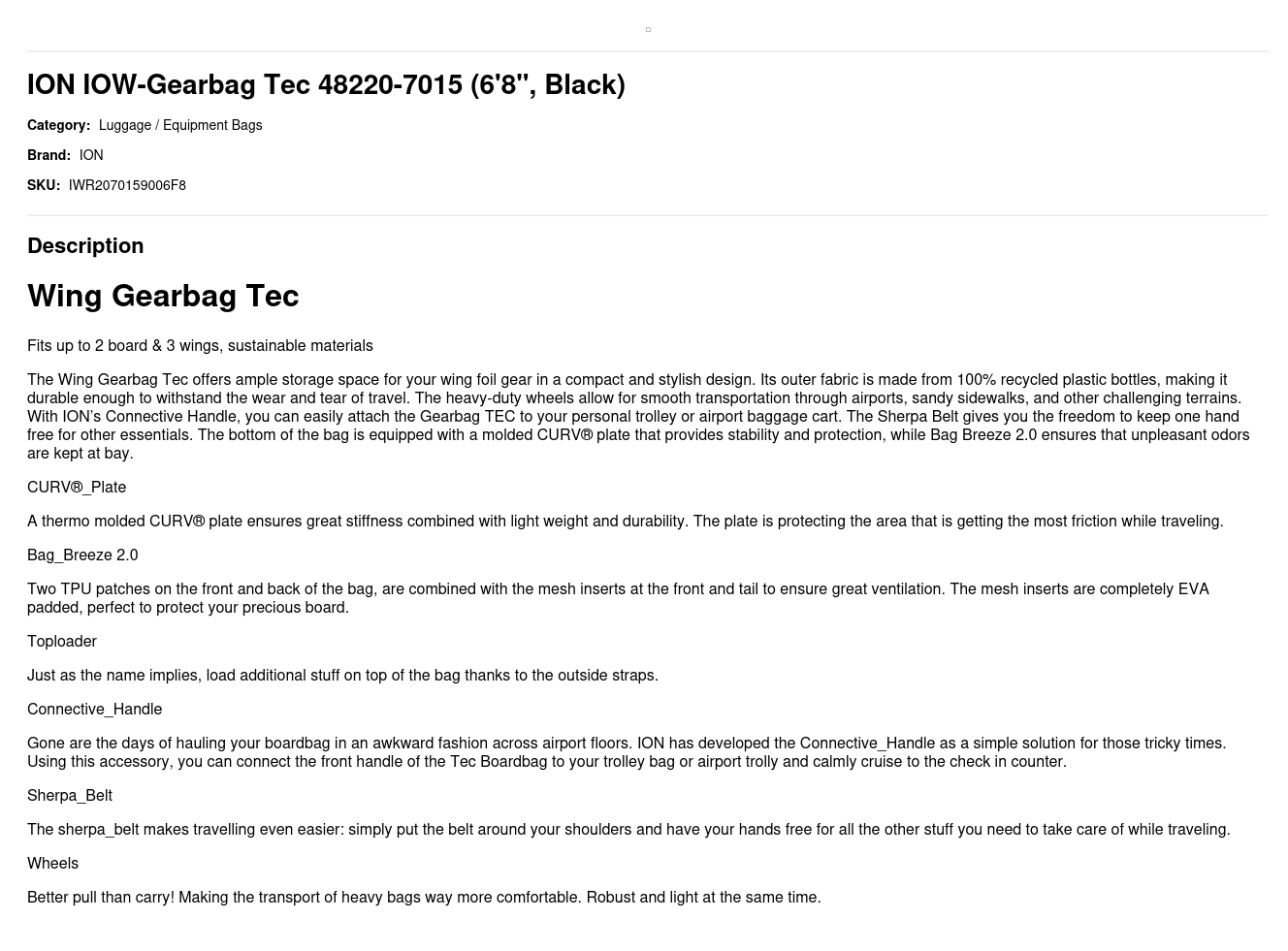Image resolution: width=1288 pixels, height=951 pixels.
Task: Click the product title ION IOW-Gearbag Tec
Action: (326, 84)
